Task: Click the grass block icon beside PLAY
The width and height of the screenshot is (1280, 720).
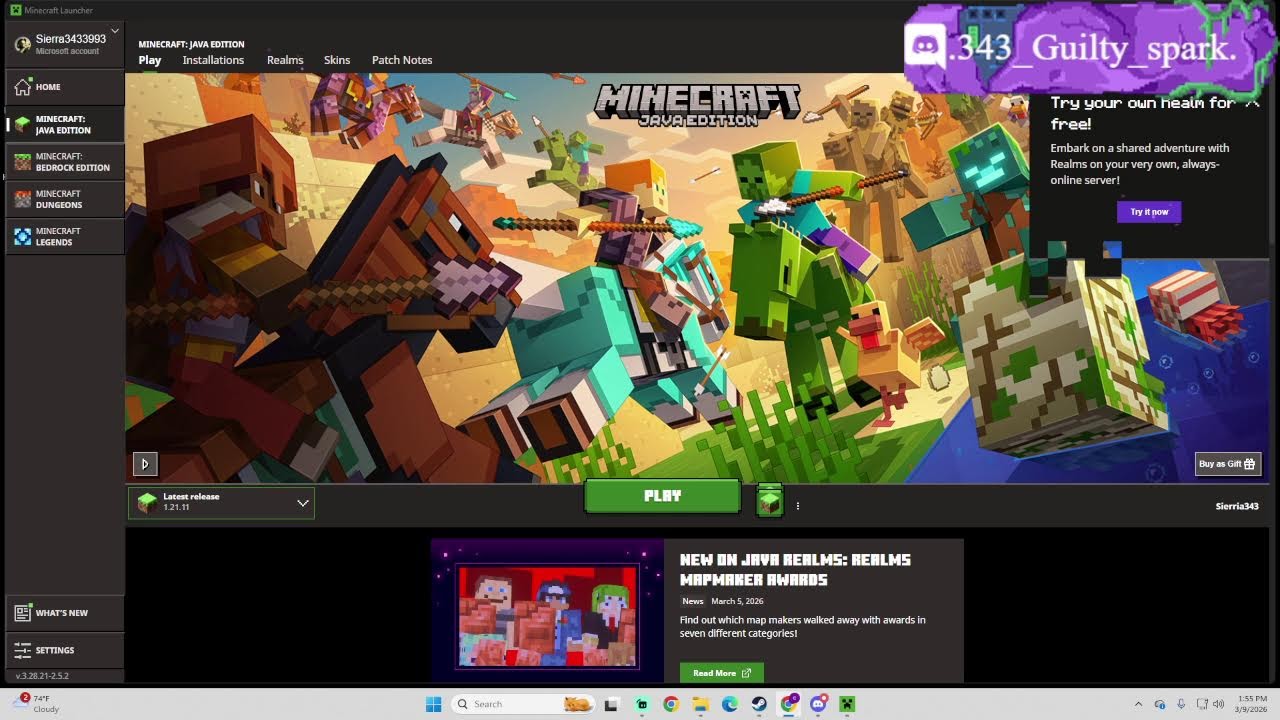Action: (x=769, y=500)
